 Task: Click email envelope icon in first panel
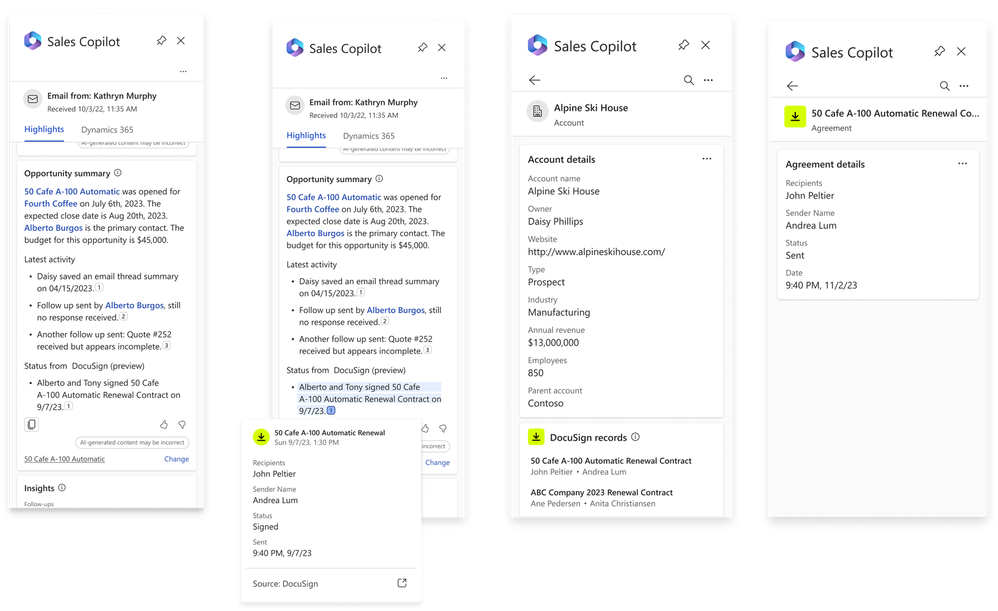tap(33, 99)
